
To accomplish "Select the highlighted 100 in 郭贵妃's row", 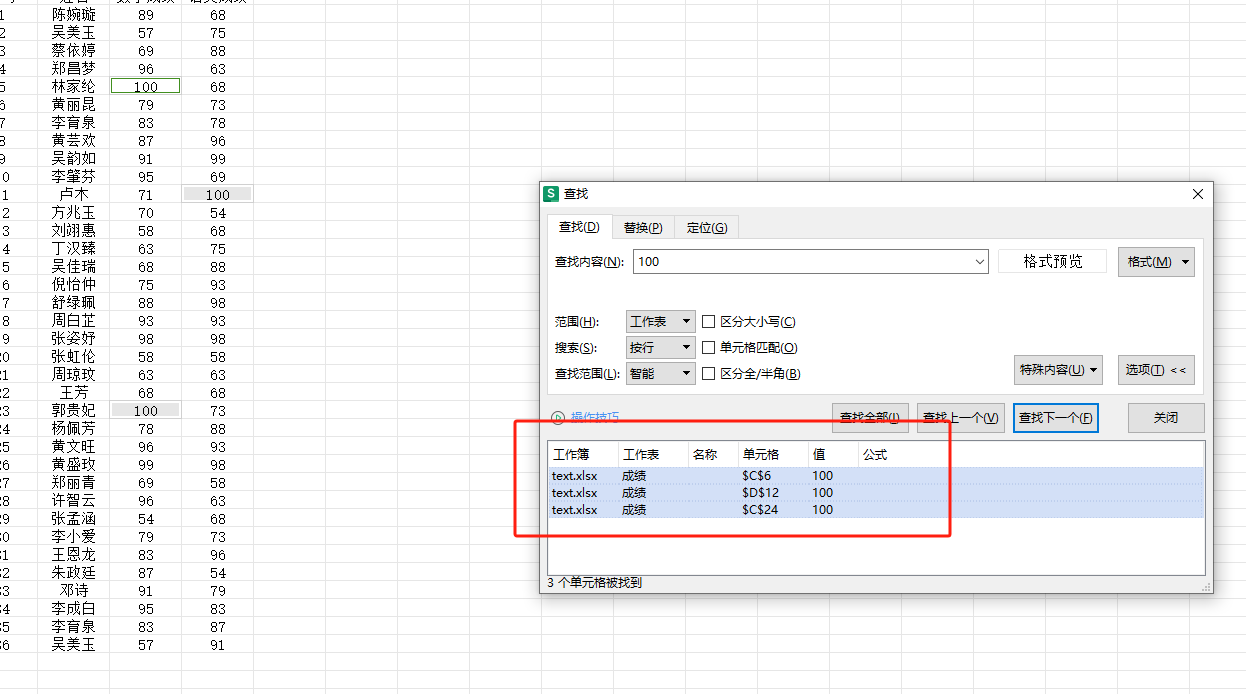I will (146, 411).
